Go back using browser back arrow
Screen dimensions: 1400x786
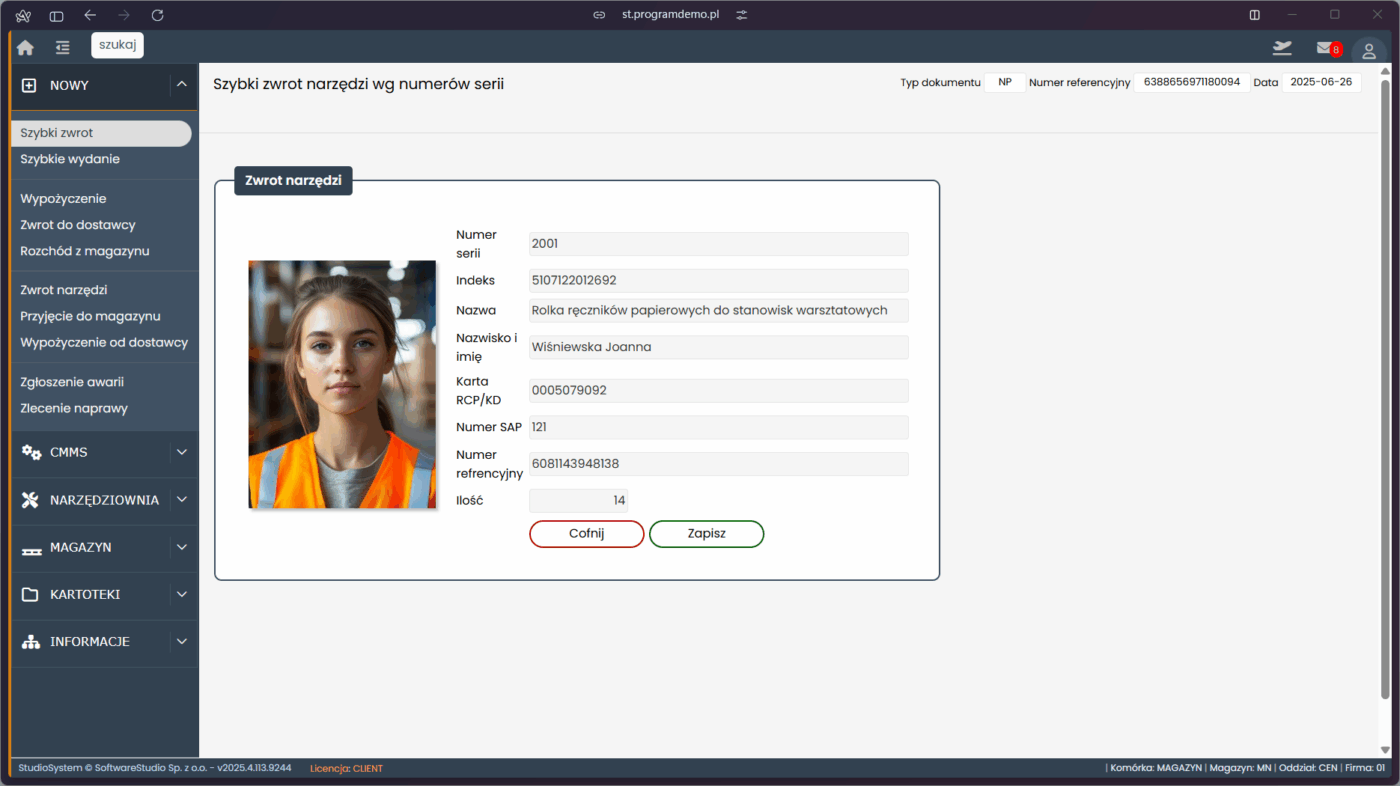coord(90,15)
